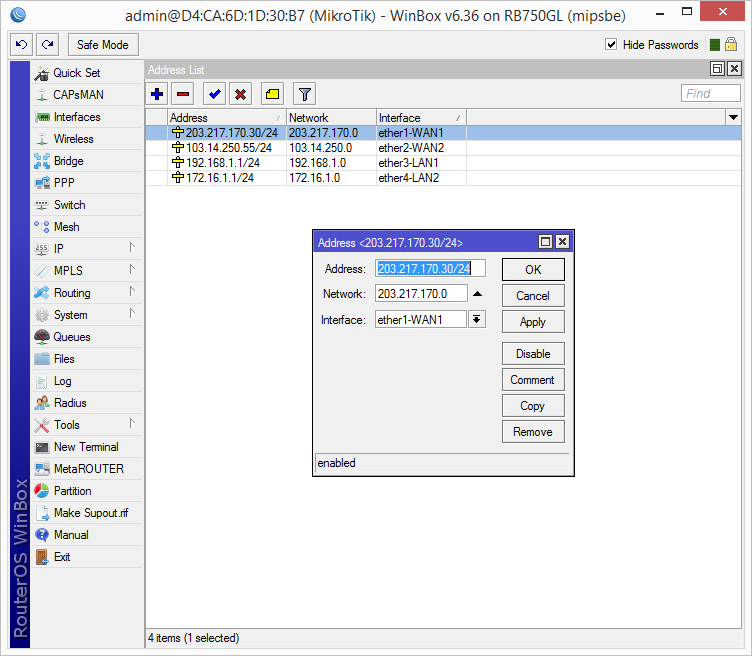Collapse the Network field with up arrow
Screen dimensions: 752x656
pyautogui.click(x=478, y=294)
